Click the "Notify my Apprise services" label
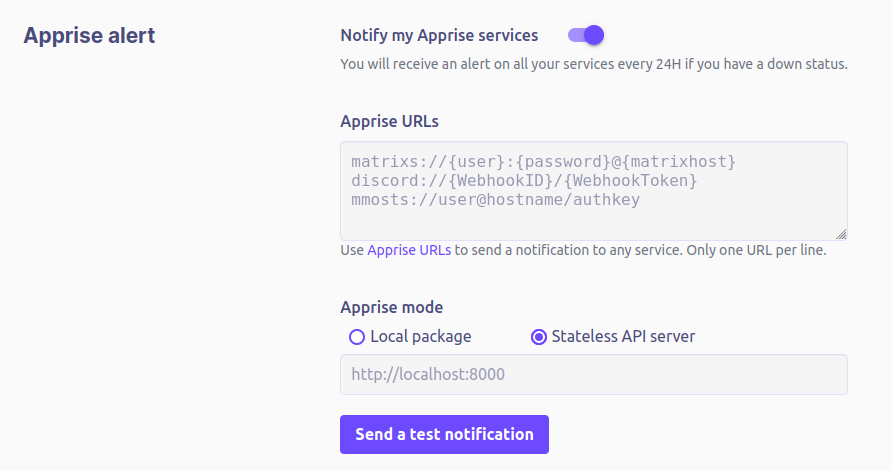Viewport: 892px width, 471px height. point(439,35)
